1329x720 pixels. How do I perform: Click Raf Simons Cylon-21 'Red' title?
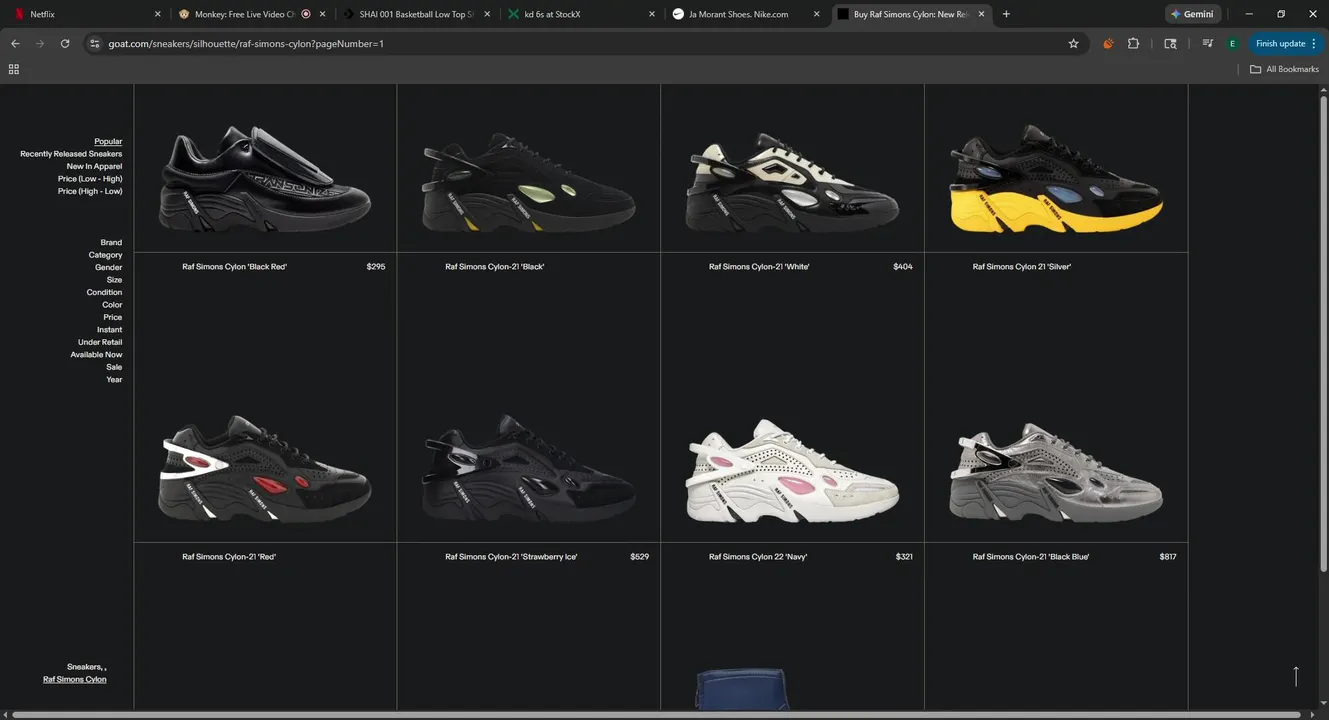point(229,557)
